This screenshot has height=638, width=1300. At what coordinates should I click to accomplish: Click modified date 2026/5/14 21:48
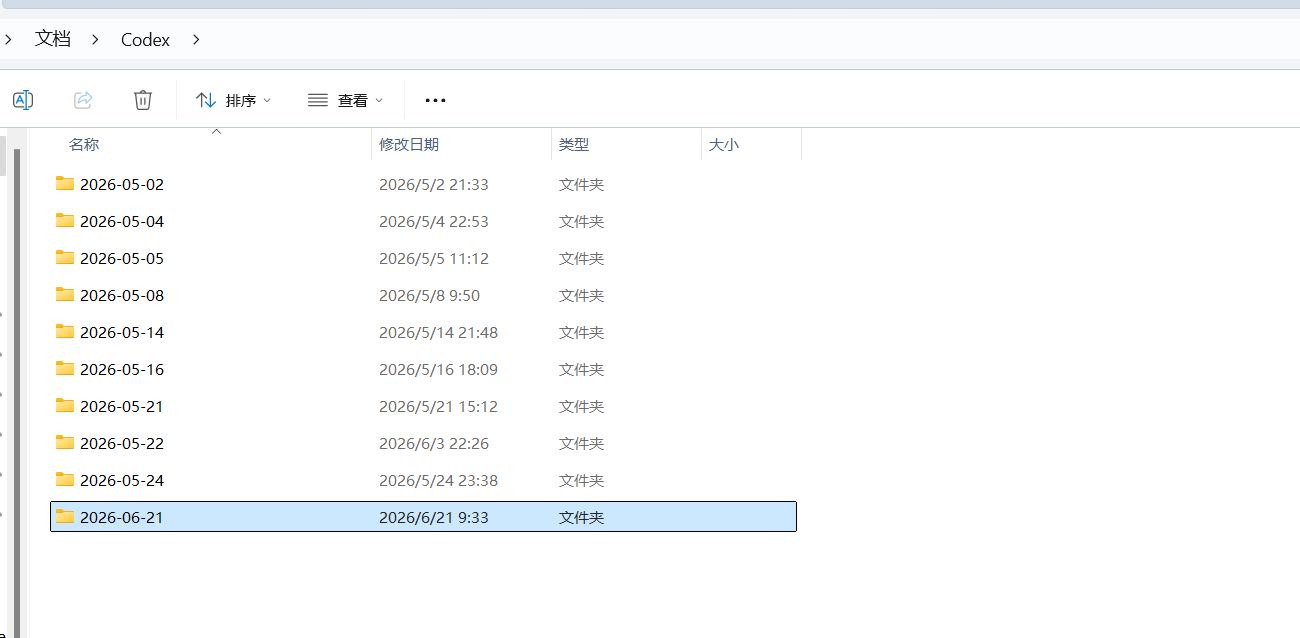(x=438, y=333)
